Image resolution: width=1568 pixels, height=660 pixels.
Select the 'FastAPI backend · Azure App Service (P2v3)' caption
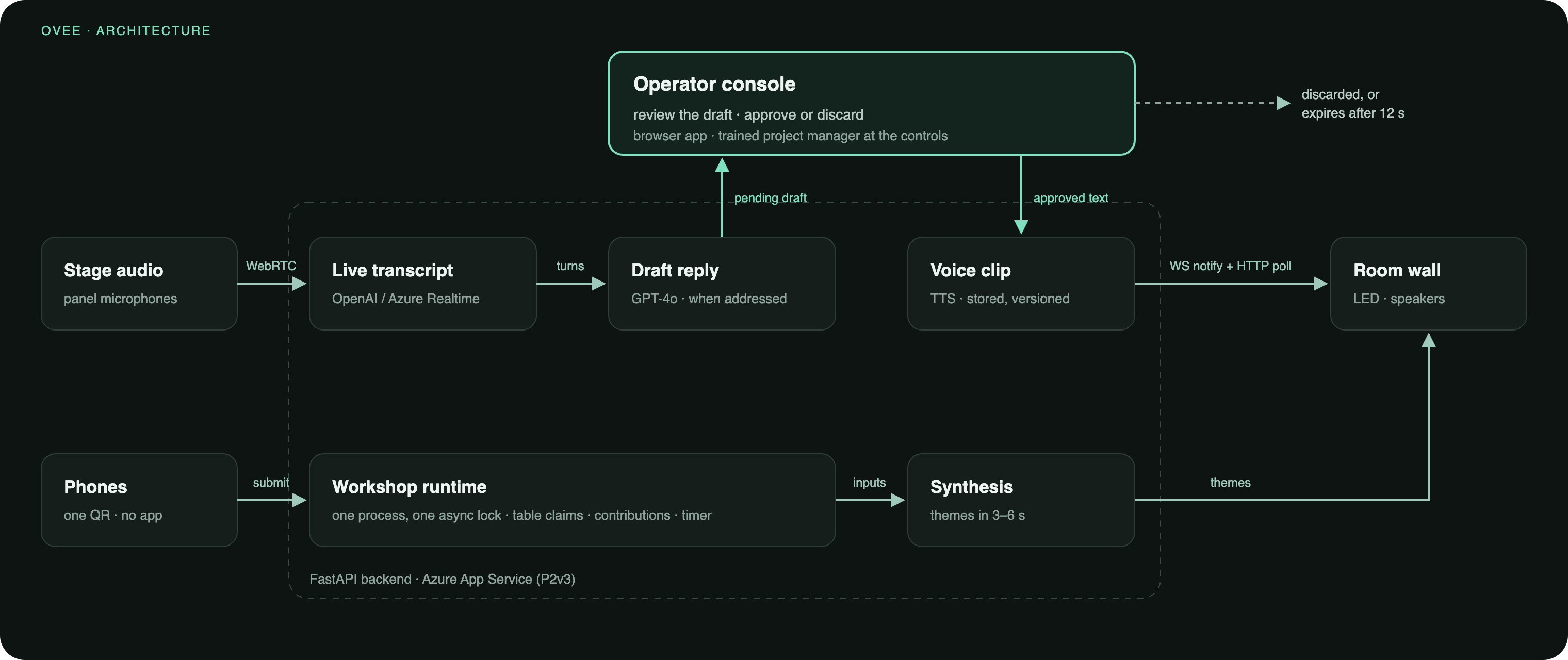[x=442, y=579]
